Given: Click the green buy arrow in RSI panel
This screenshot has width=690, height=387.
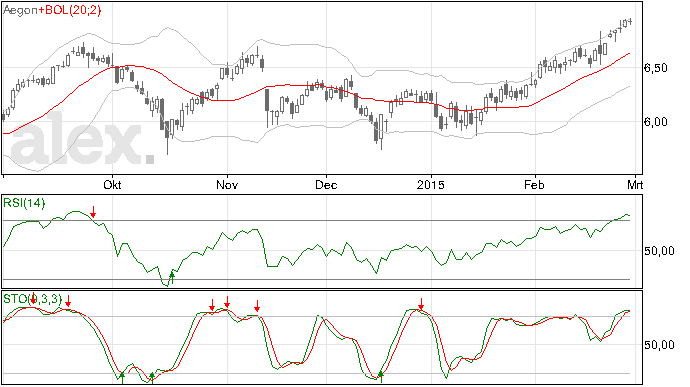Looking at the screenshot, I should (x=172, y=278).
